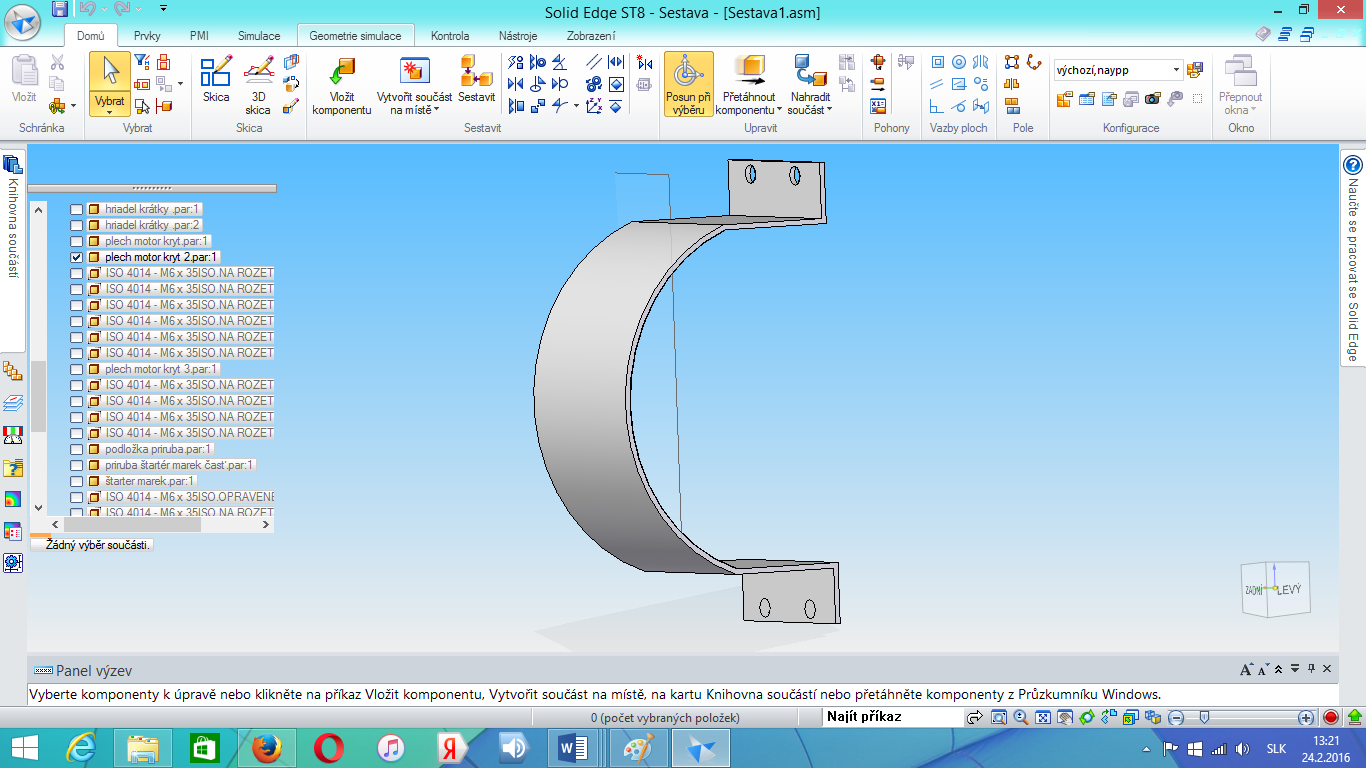This screenshot has height=768, width=1366.
Task: Expand the paste special dropdown in Schránka
Action: coord(74,106)
